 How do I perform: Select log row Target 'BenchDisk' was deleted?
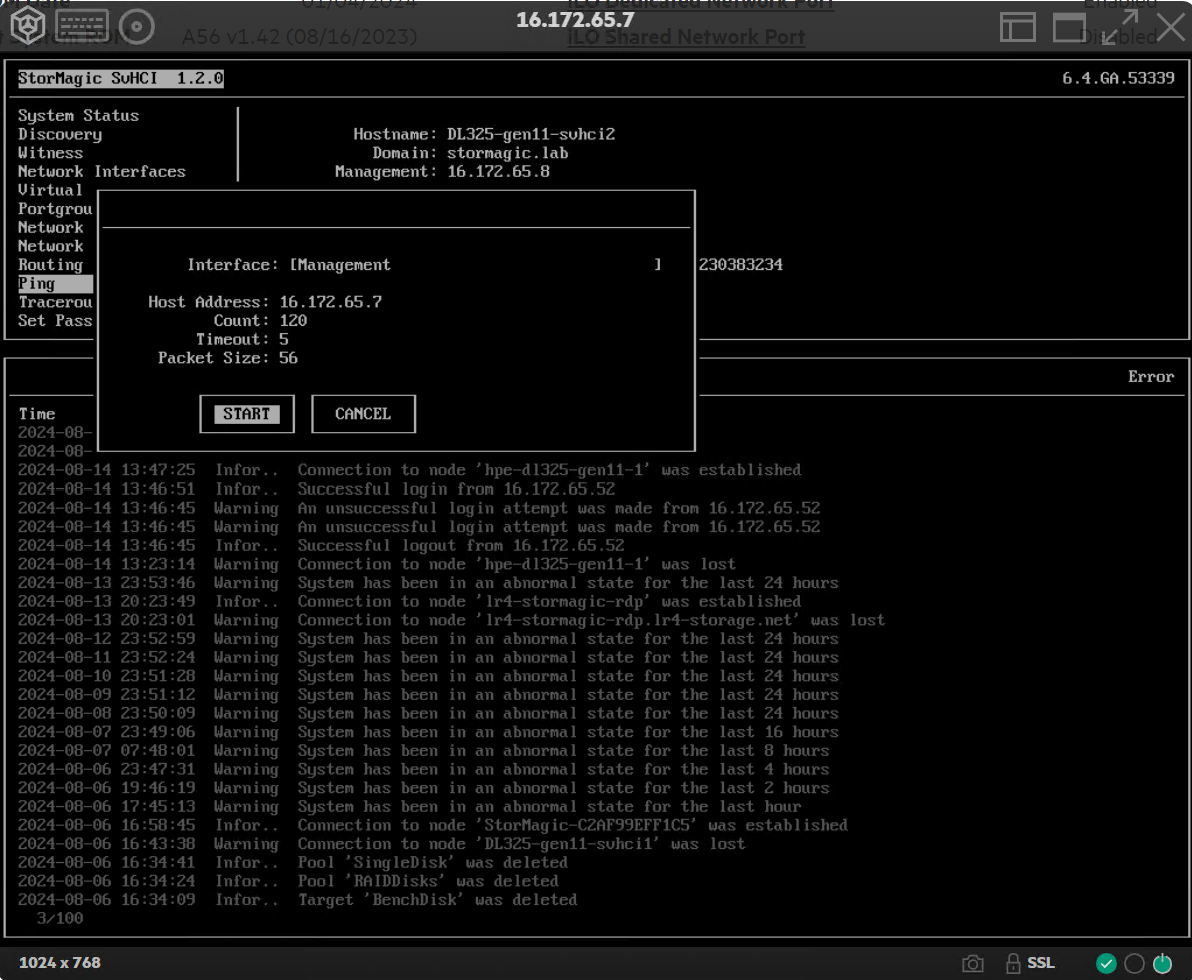298,900
